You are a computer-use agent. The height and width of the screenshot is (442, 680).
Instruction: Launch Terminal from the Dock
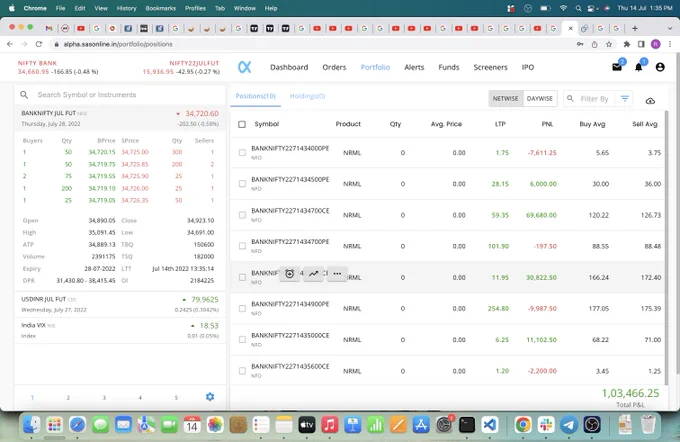click(x=467, y=425)
